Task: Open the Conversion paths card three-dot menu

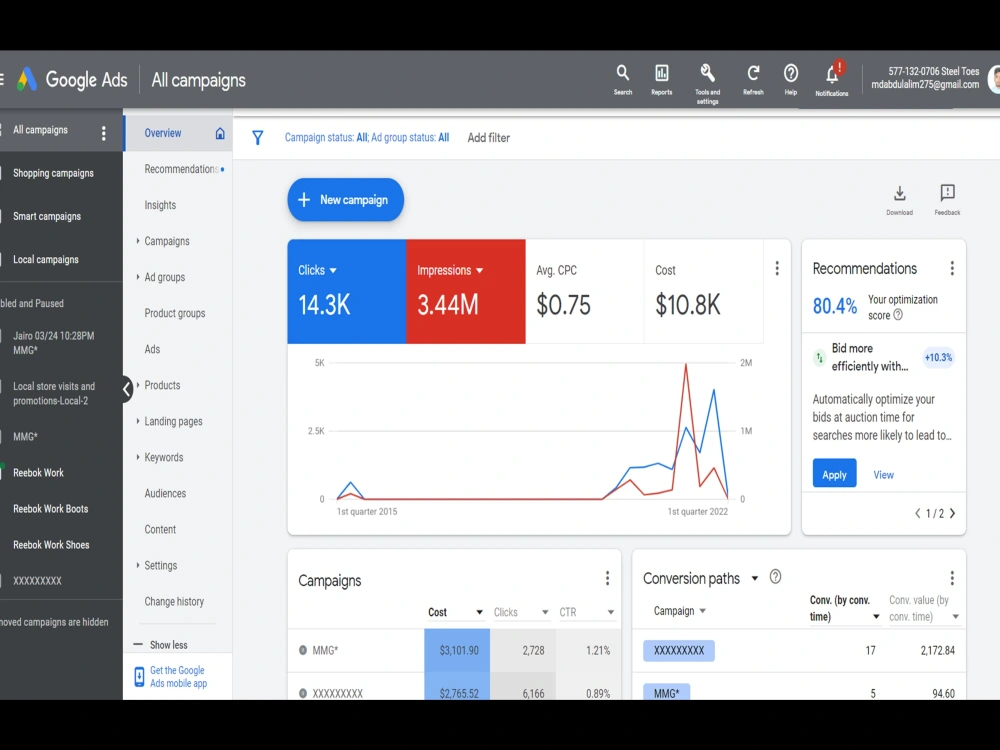Action: (x=952, y=578)
